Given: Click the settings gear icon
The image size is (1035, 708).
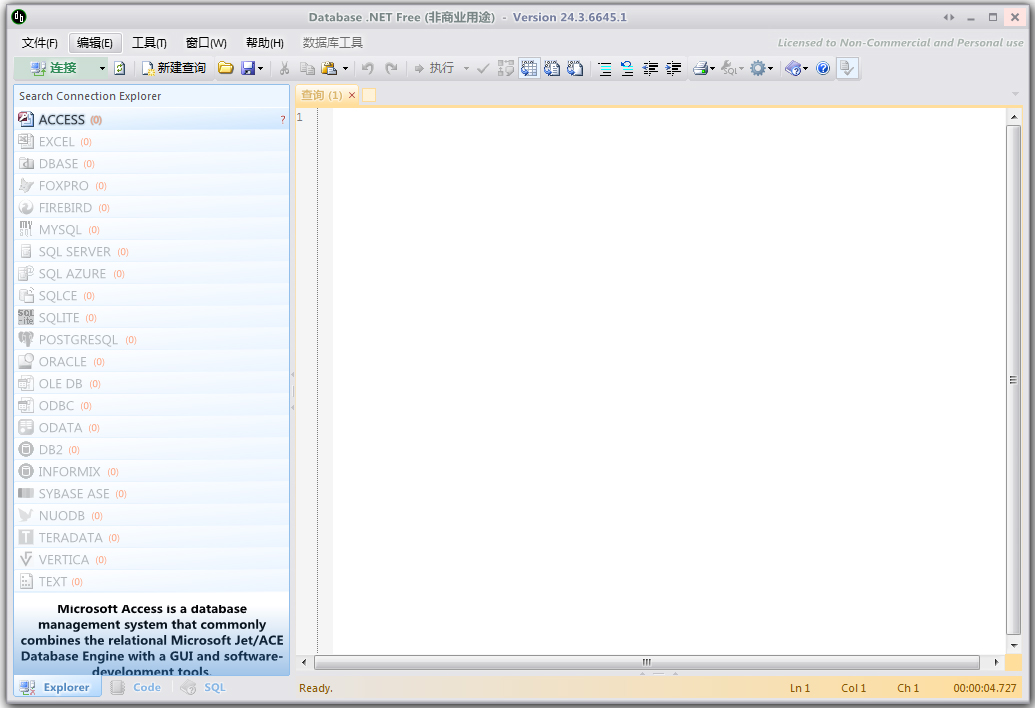Looking at the screenshot, I should click(x=758, y=68).
